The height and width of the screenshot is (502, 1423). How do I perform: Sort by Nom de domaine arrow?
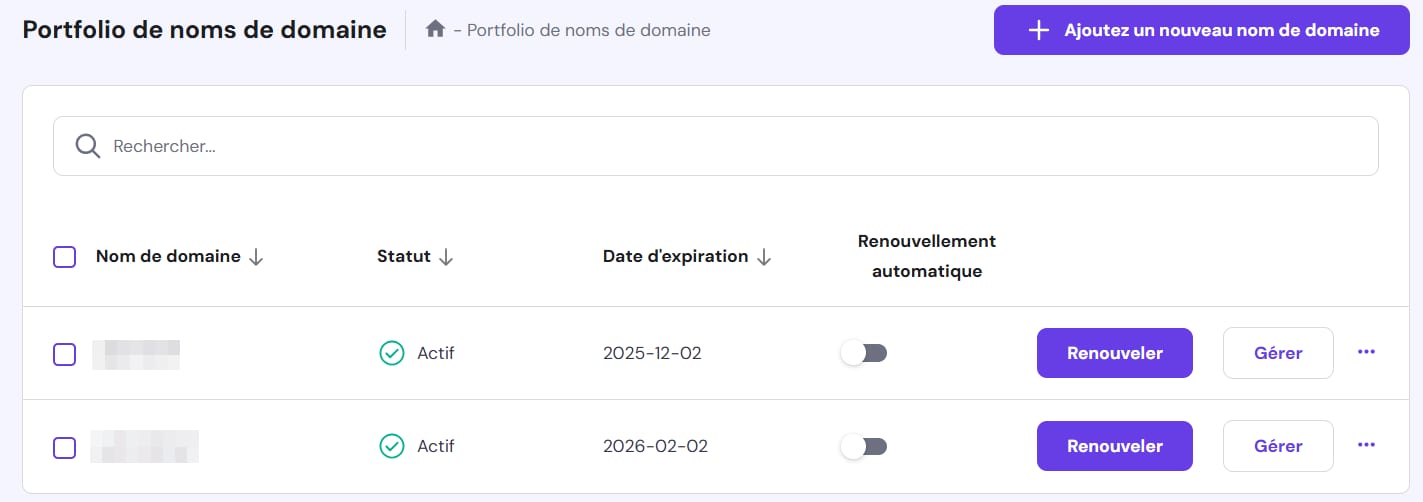256,257
